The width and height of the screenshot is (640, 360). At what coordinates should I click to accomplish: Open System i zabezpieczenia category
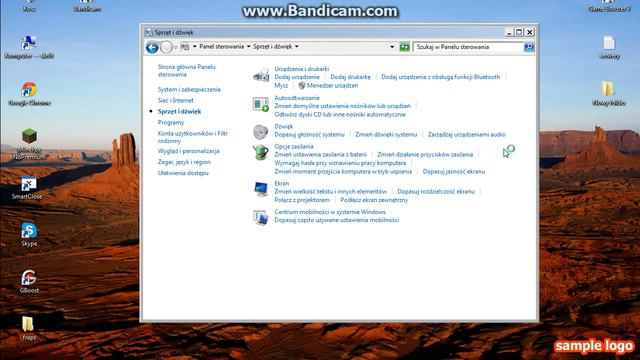pos(189,89)
